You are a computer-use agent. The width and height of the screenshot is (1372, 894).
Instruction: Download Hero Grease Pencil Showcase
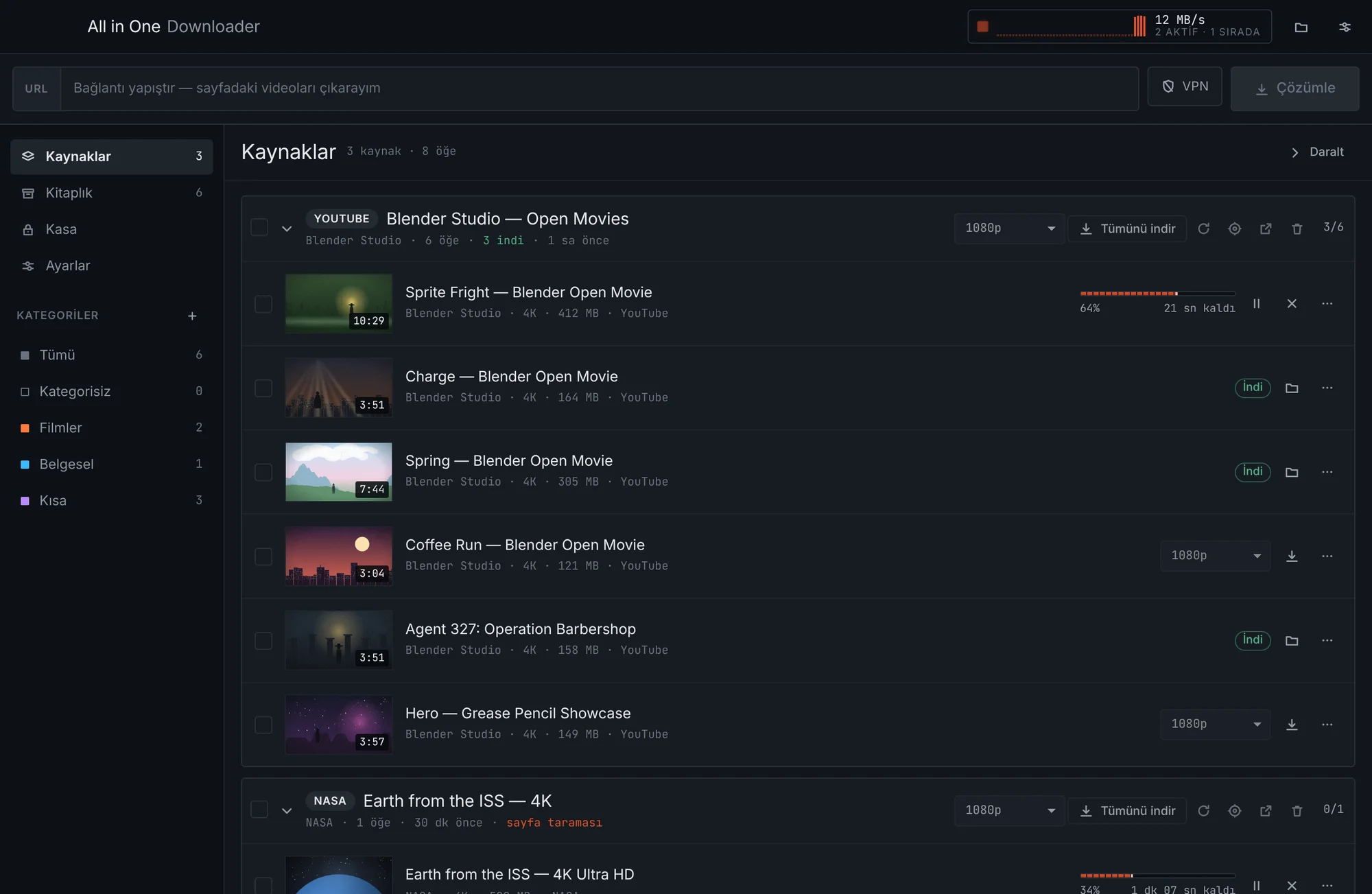1292,725
